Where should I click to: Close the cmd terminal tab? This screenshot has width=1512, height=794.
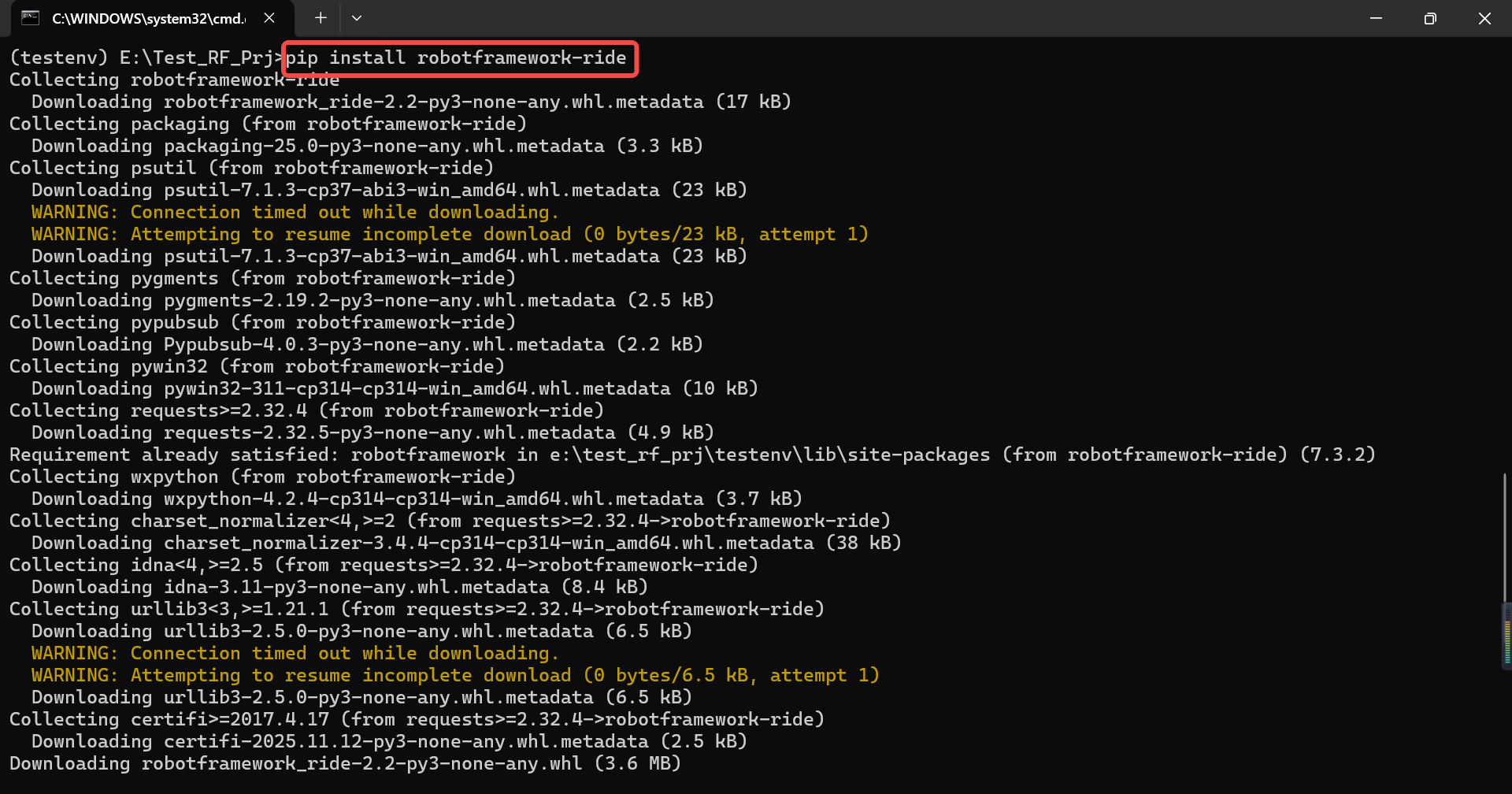click(269, 18)
